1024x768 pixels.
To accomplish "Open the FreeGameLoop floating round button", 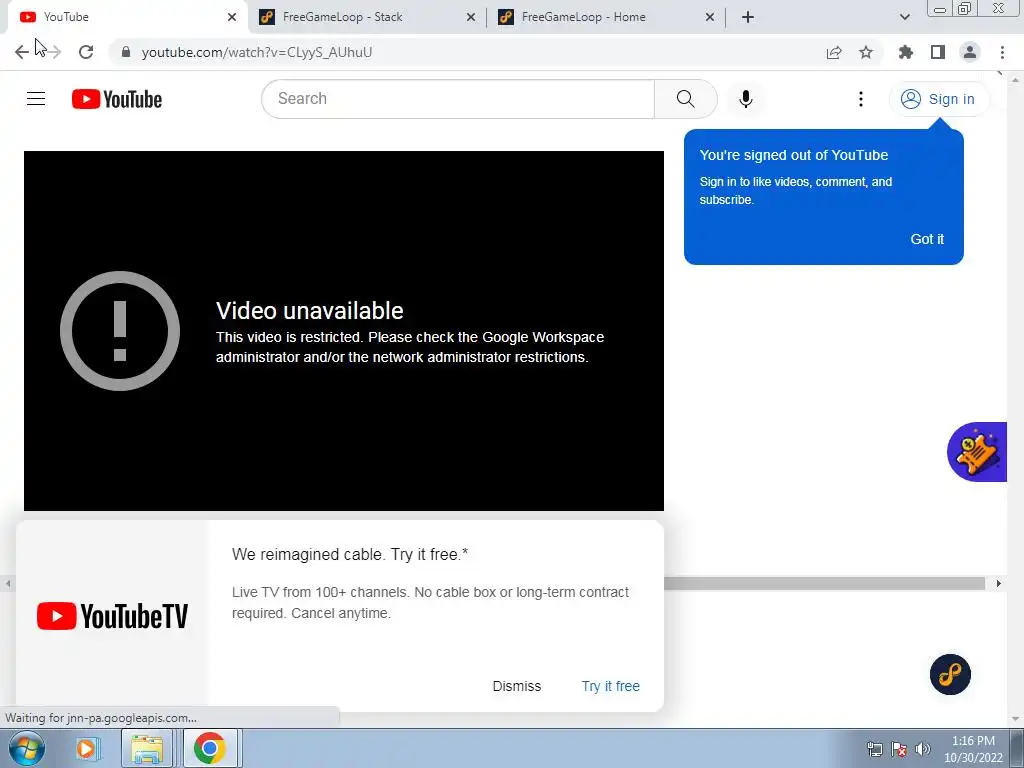I will point(950,675).
